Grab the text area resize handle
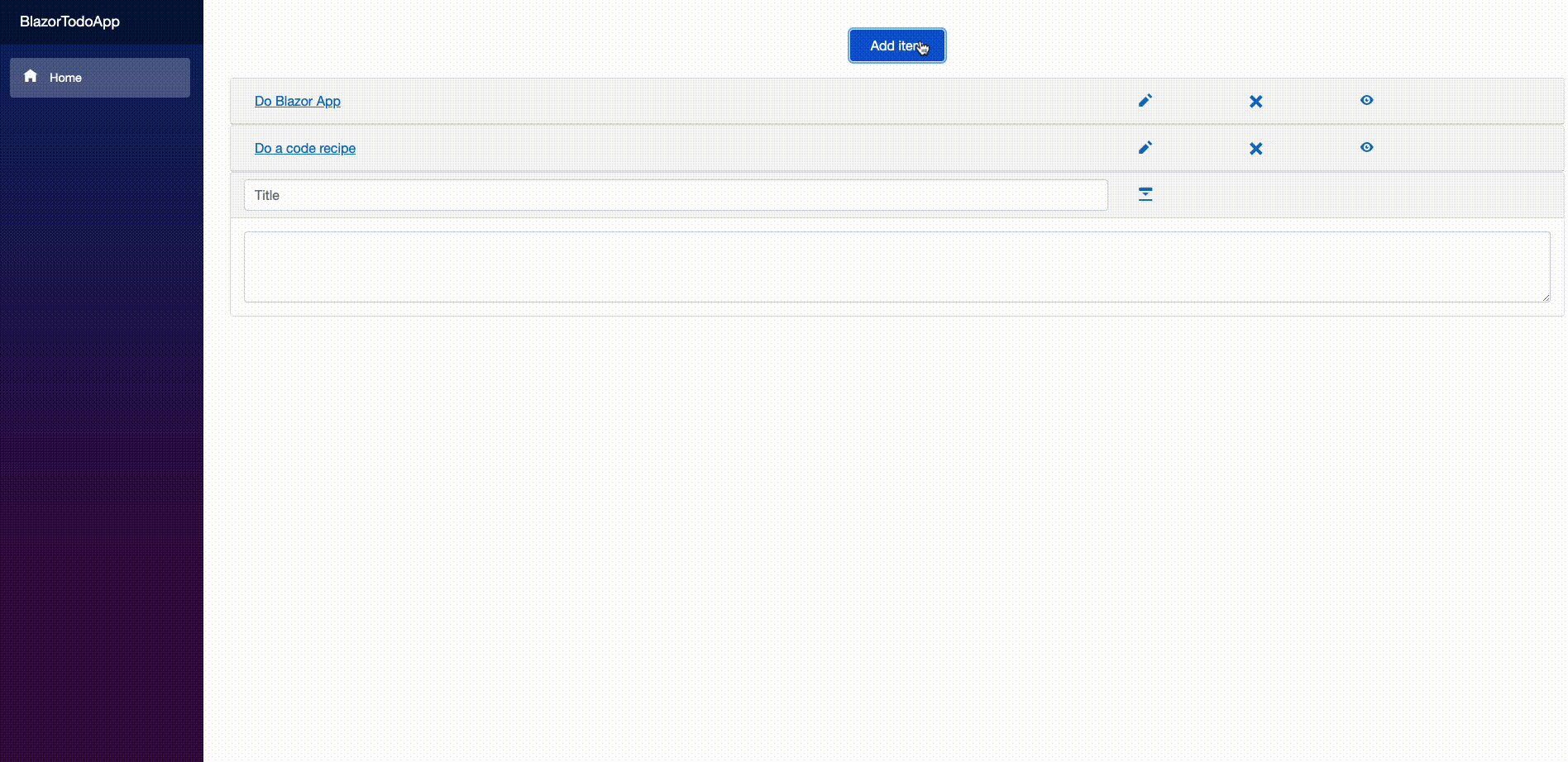The height and width of the screenshot is (762, 1568). pyautogui.click(x=1545, y=298)
